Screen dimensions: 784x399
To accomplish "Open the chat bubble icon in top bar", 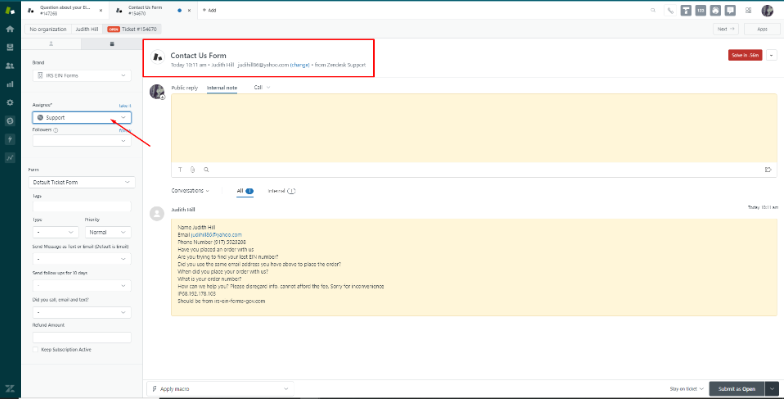I will (730, 10).
